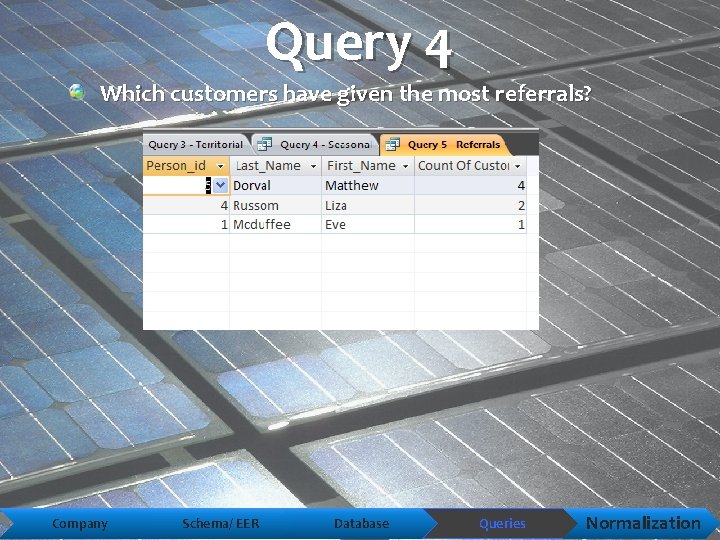Image resolution: width=720 pixels, height=540 pixels.
Task: Select the First_Name column header
Action: [368, 166]
